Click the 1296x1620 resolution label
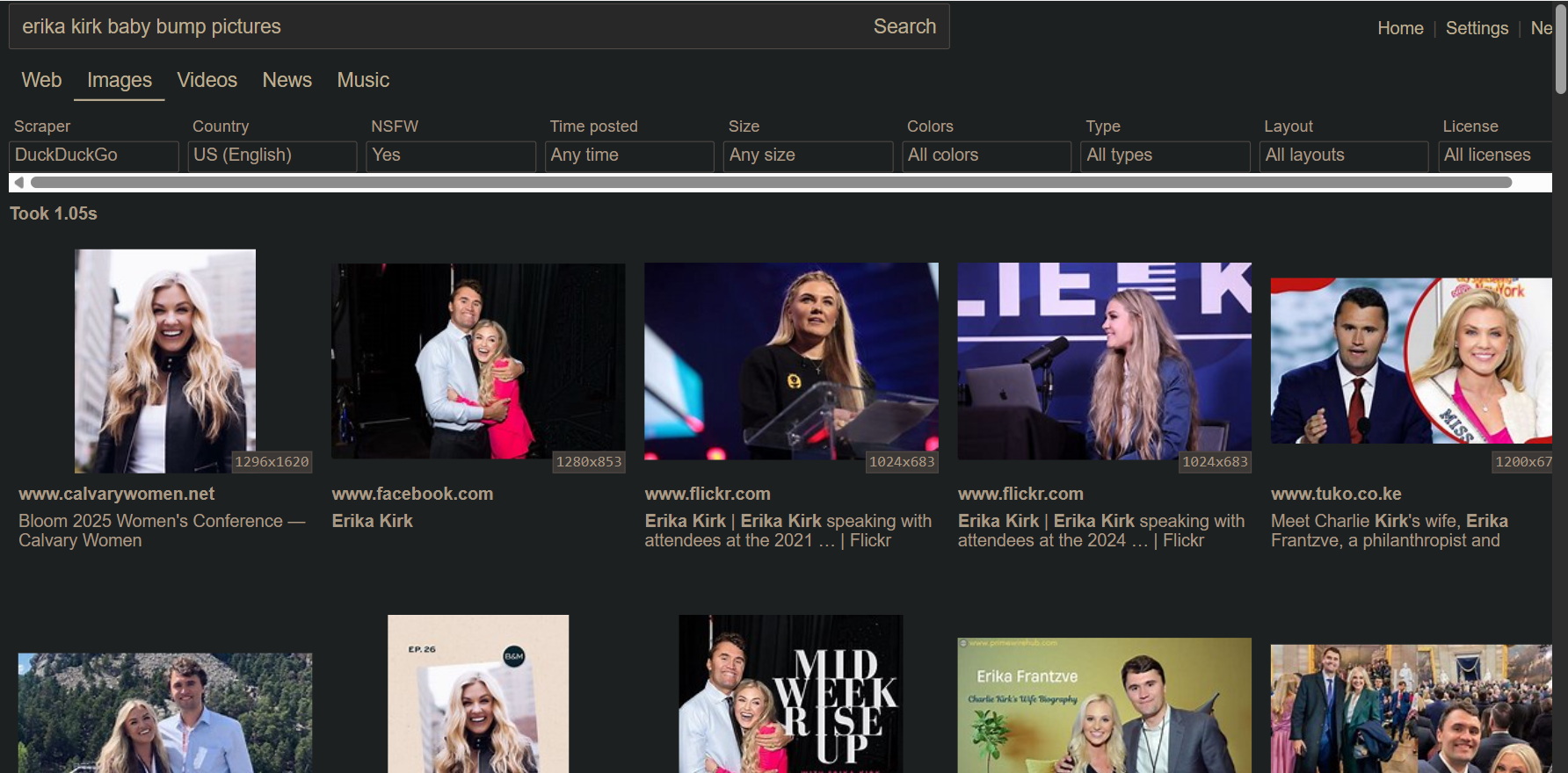1568x773 pixels. (x=272, y=462)
